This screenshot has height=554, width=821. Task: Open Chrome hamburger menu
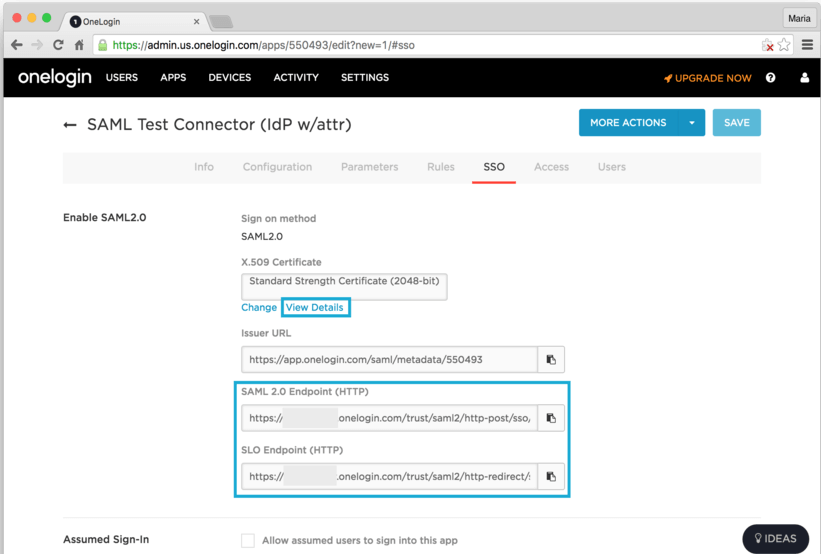click(807, 45)
